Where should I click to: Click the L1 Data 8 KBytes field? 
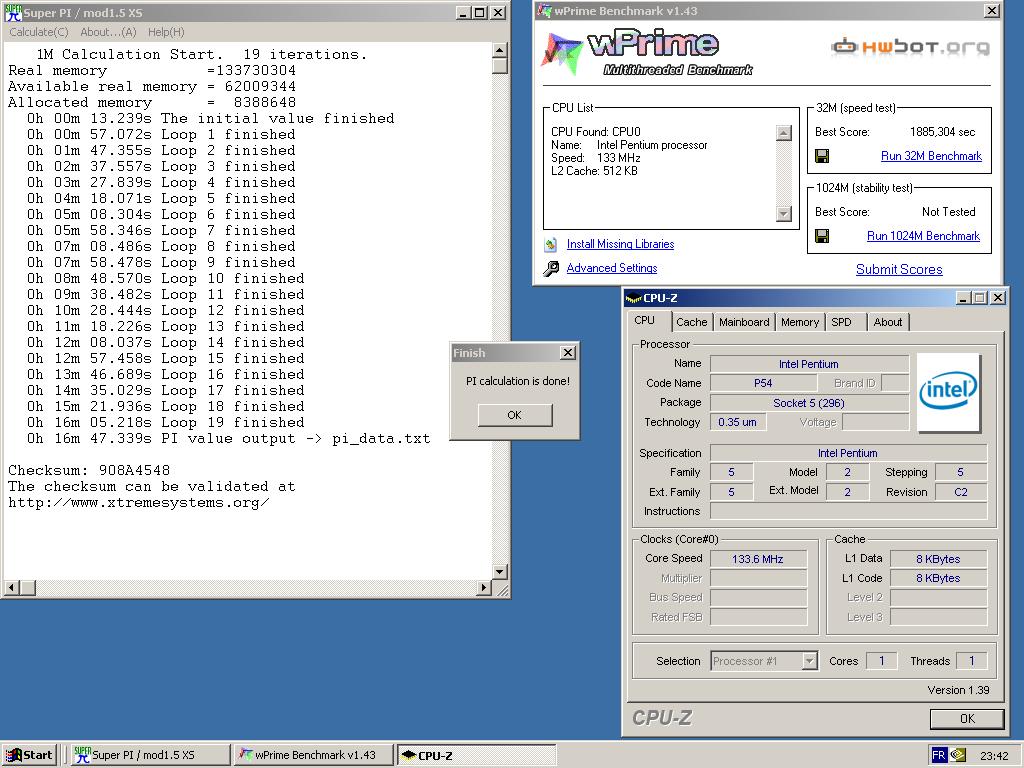click(938, 559)
